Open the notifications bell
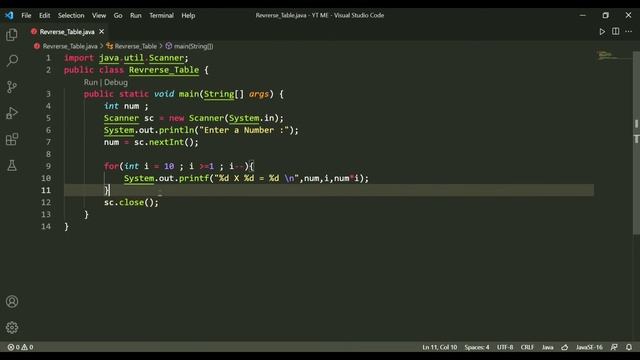 629,347
